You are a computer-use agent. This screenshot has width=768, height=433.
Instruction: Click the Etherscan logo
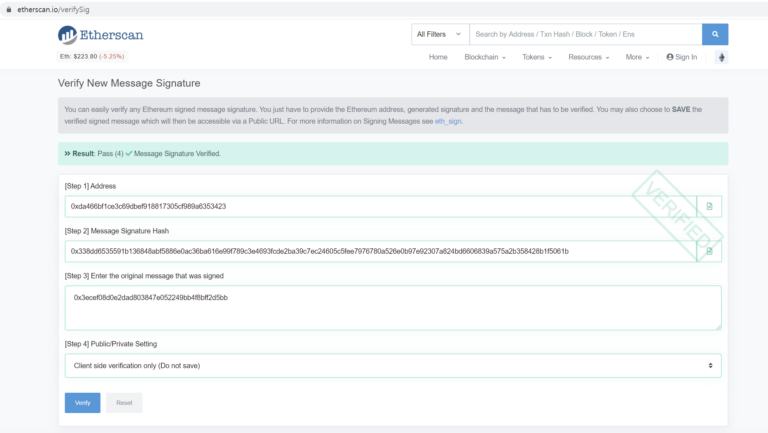coord(100,35)
